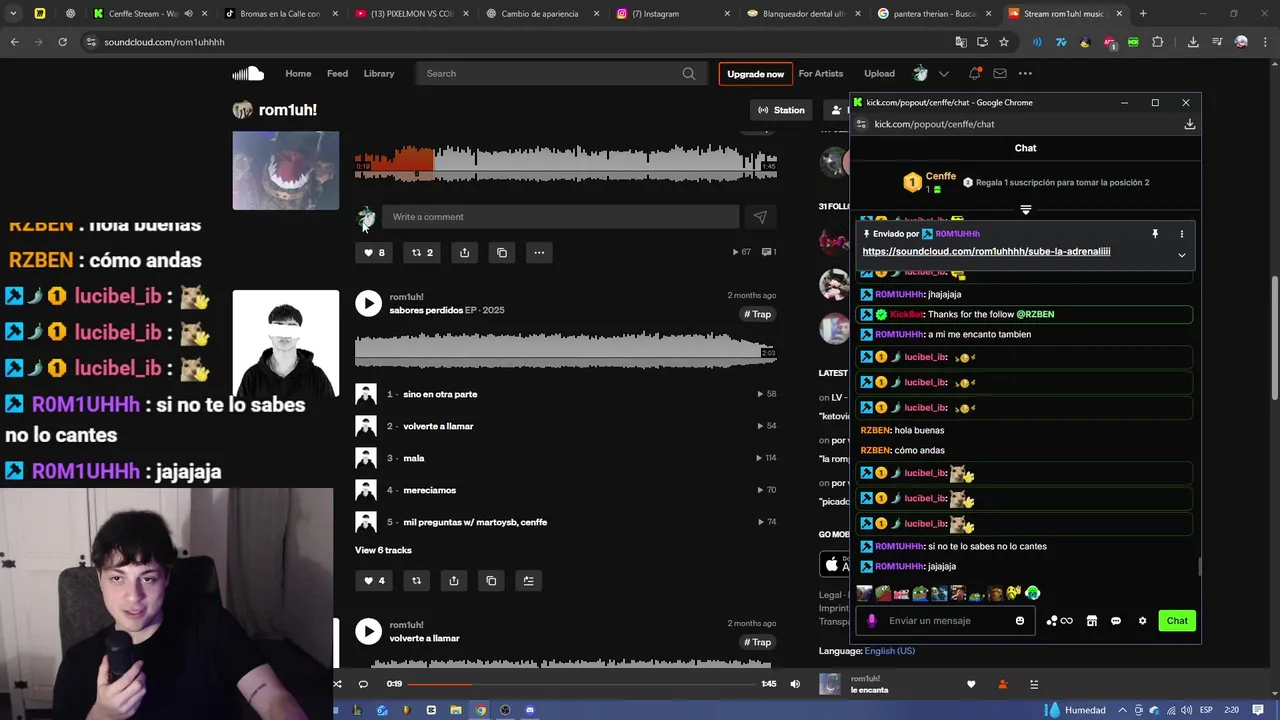Click the purple microphone icon in Kick chat
The width and height of the screenshot is (1280, 720).
coord(871,621)
